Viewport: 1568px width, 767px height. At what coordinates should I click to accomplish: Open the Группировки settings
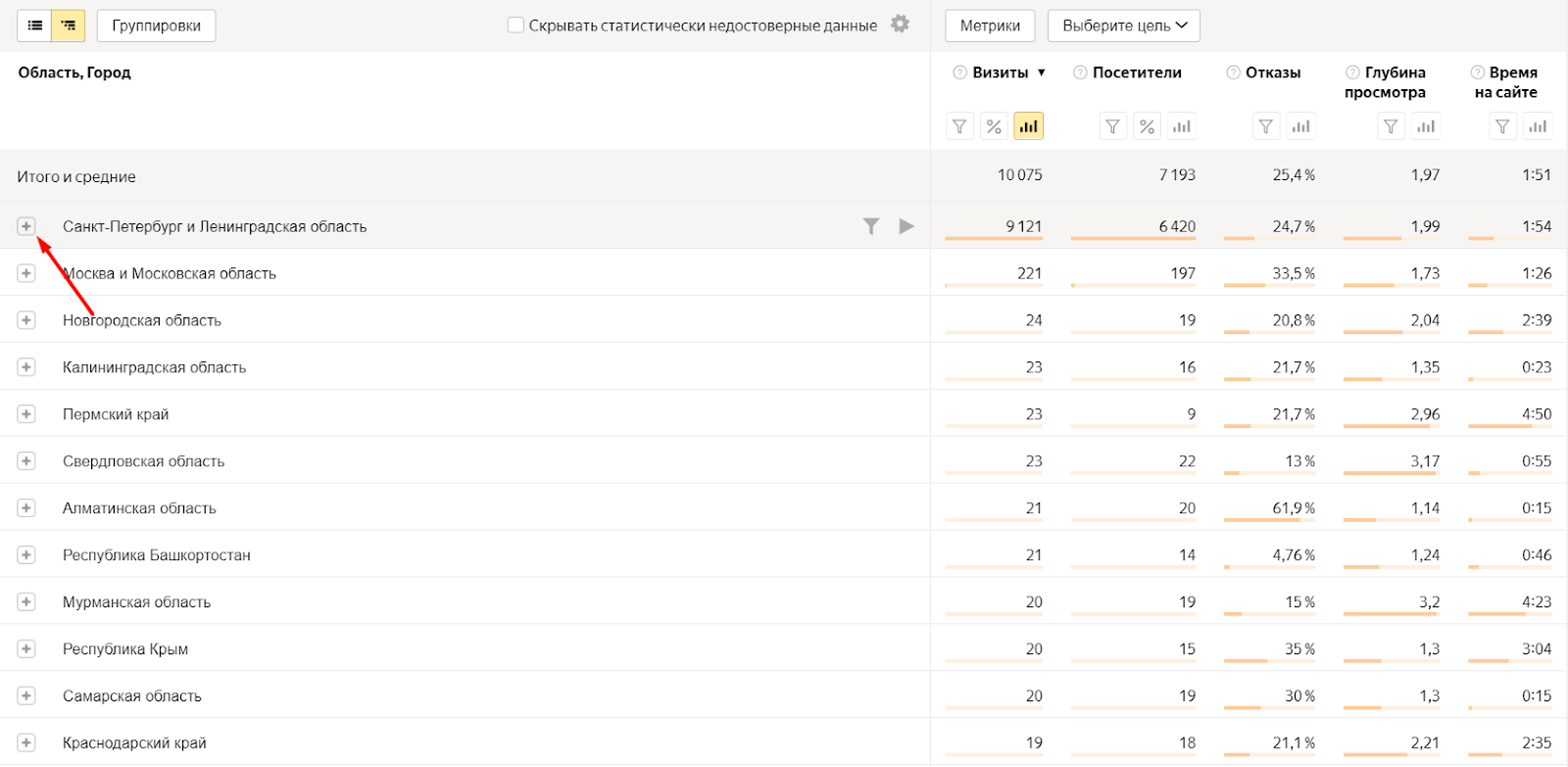[x=157, y=25]
